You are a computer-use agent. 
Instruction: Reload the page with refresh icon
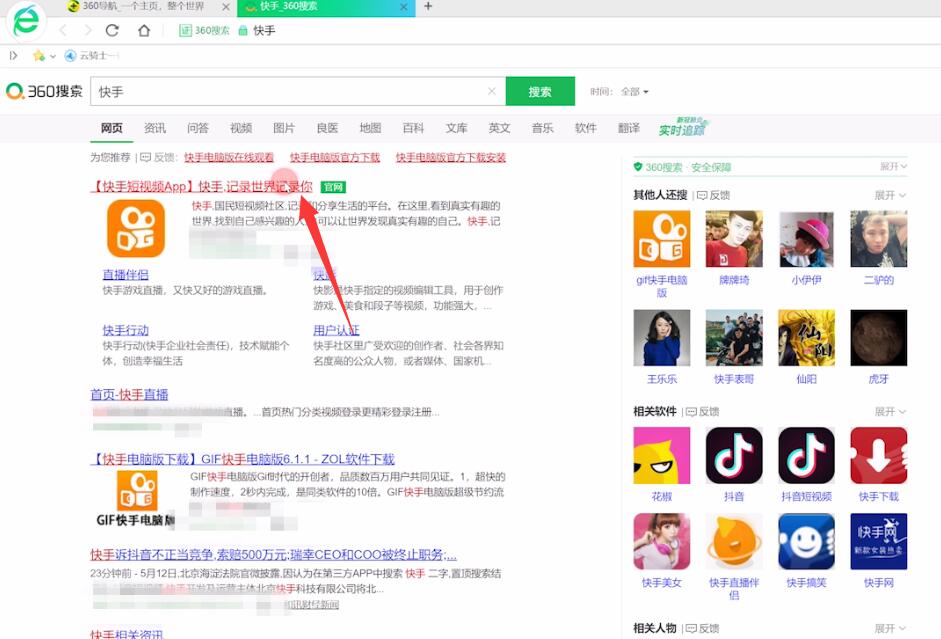[112, 31]
